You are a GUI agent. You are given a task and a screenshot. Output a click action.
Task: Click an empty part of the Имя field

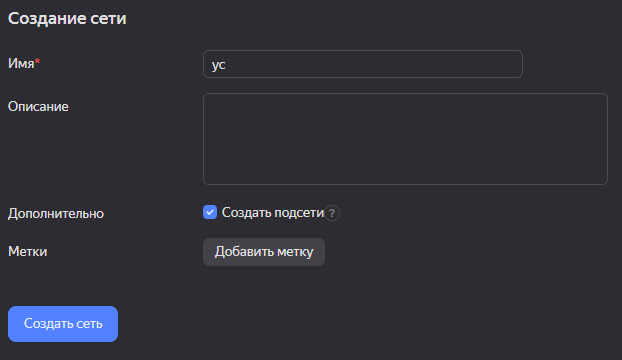point(373,64)
